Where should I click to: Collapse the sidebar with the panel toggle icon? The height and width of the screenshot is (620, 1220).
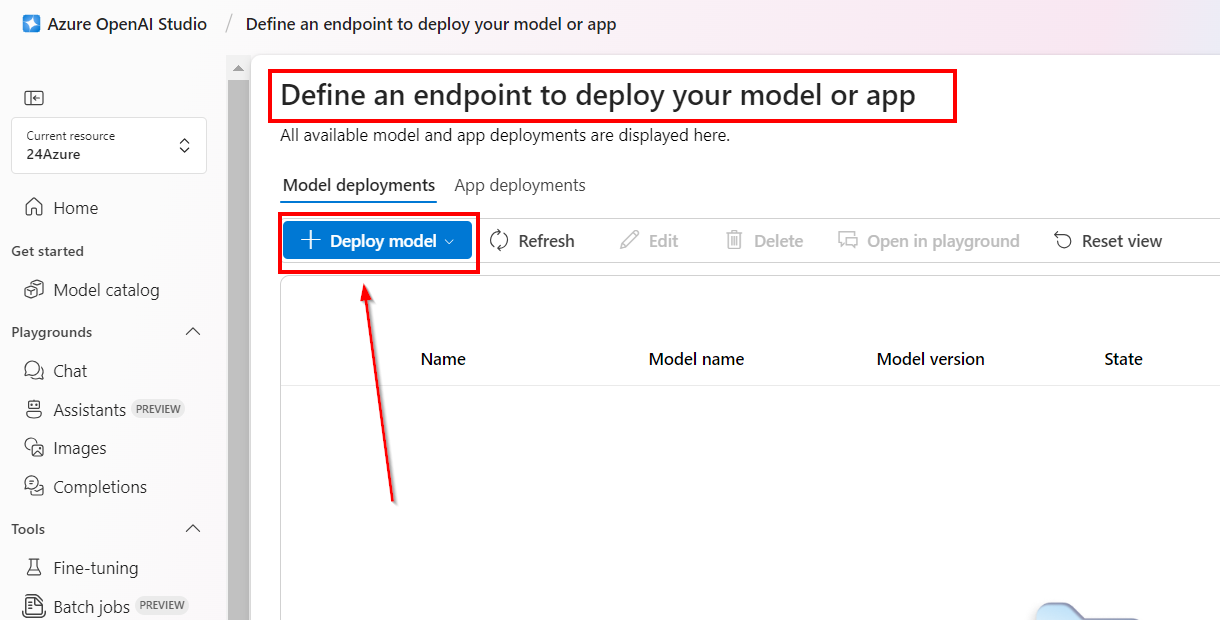coord(35,98)
